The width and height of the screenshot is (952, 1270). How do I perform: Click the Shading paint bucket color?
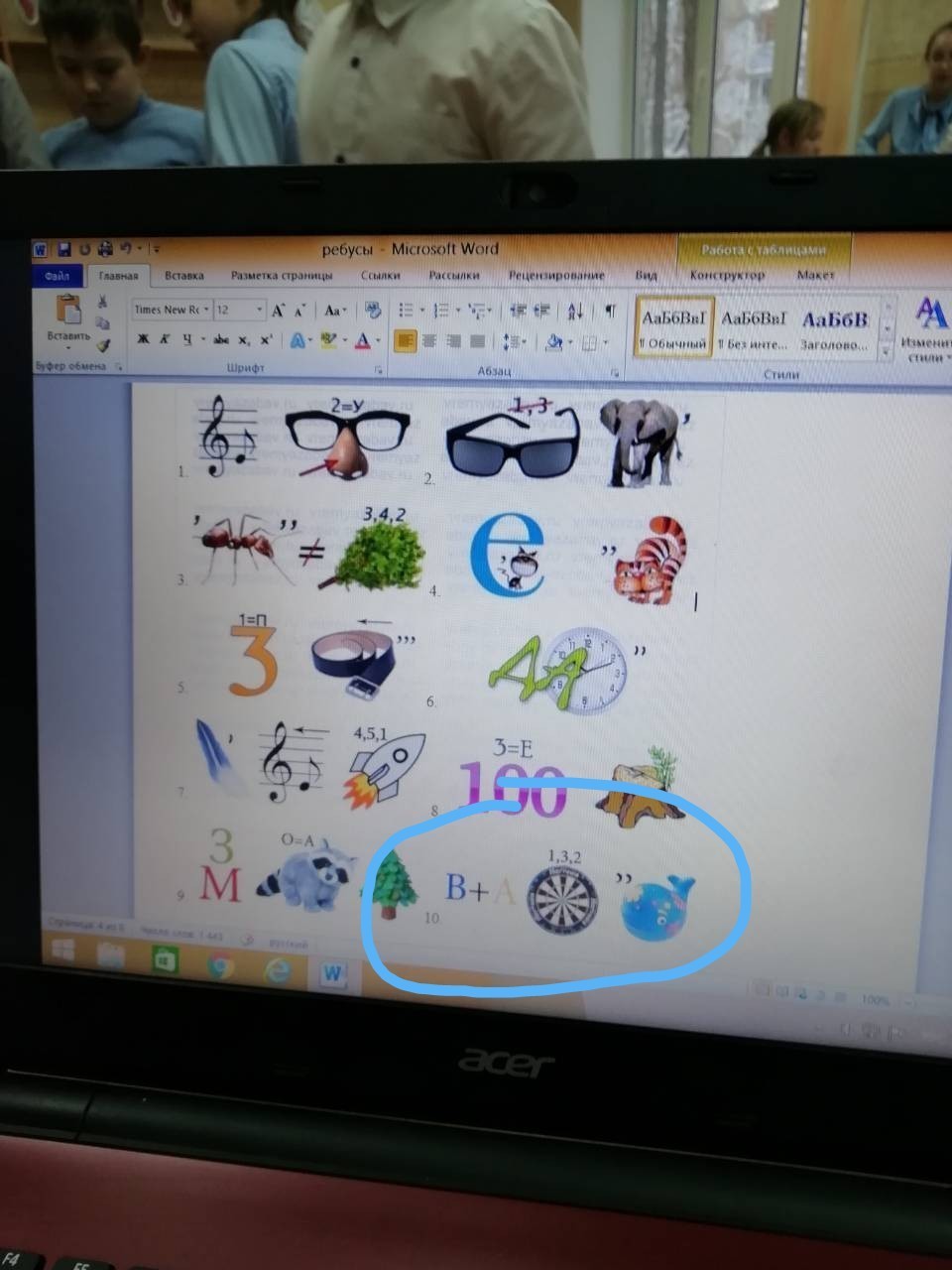tap(554, 340)
